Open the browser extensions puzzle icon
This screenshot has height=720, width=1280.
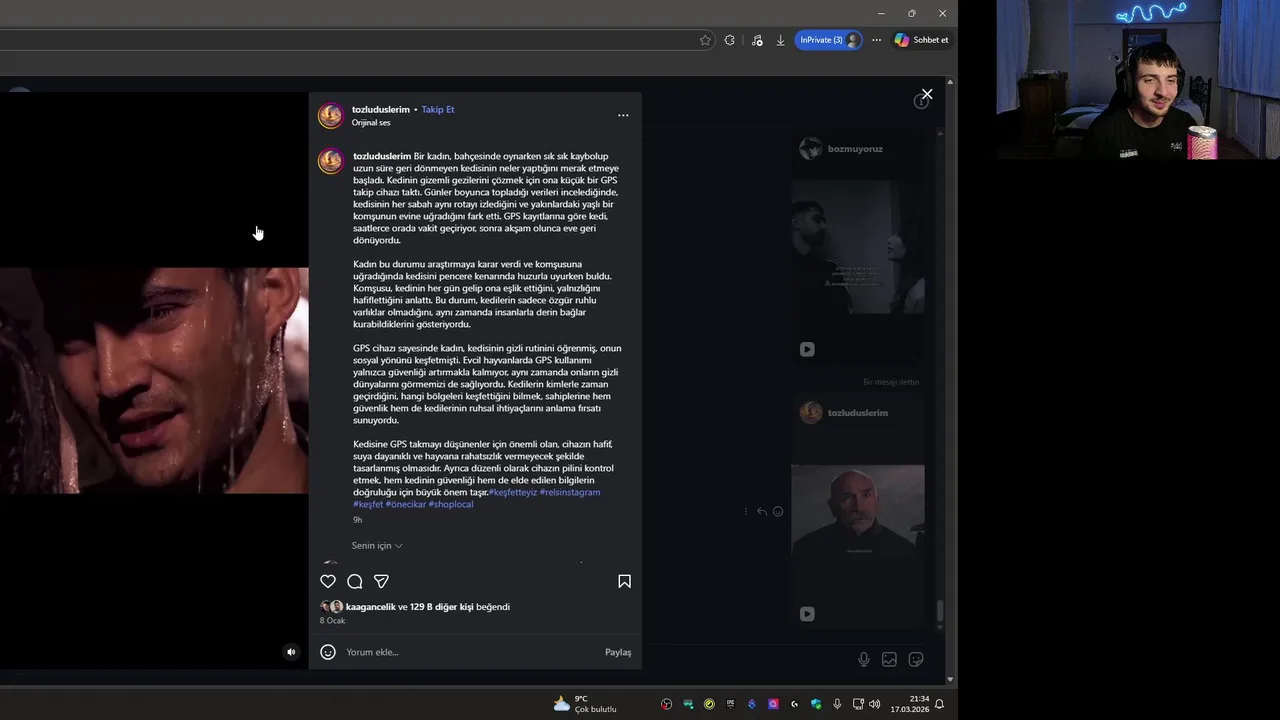coord(729,40)
